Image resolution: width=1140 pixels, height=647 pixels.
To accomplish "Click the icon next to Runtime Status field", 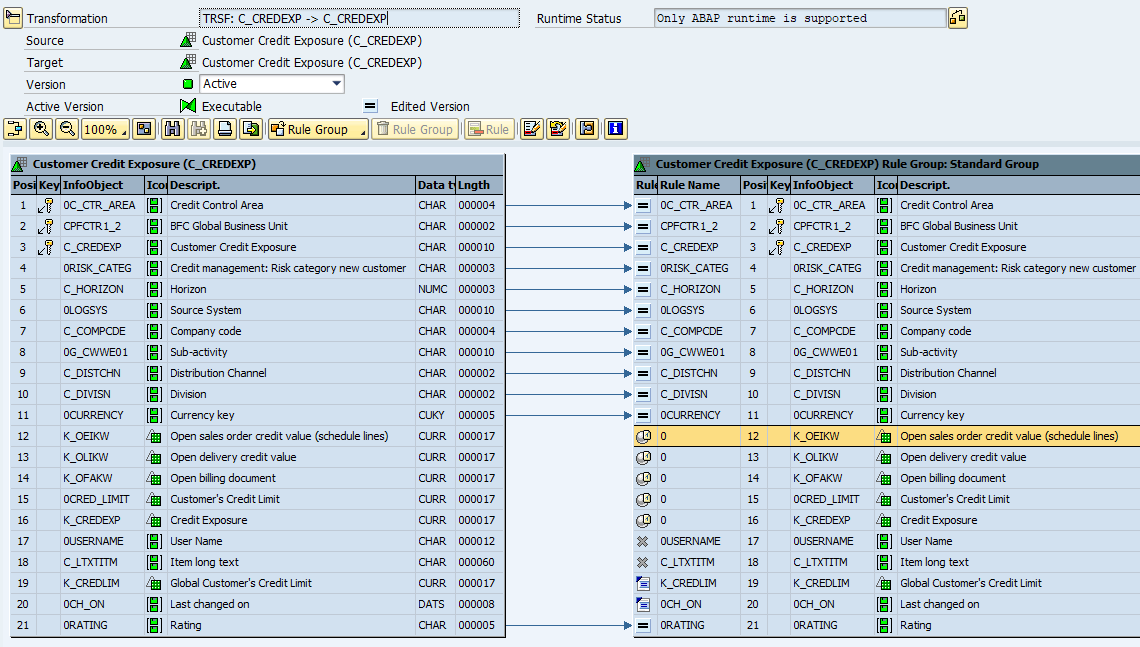I will 957,18.
